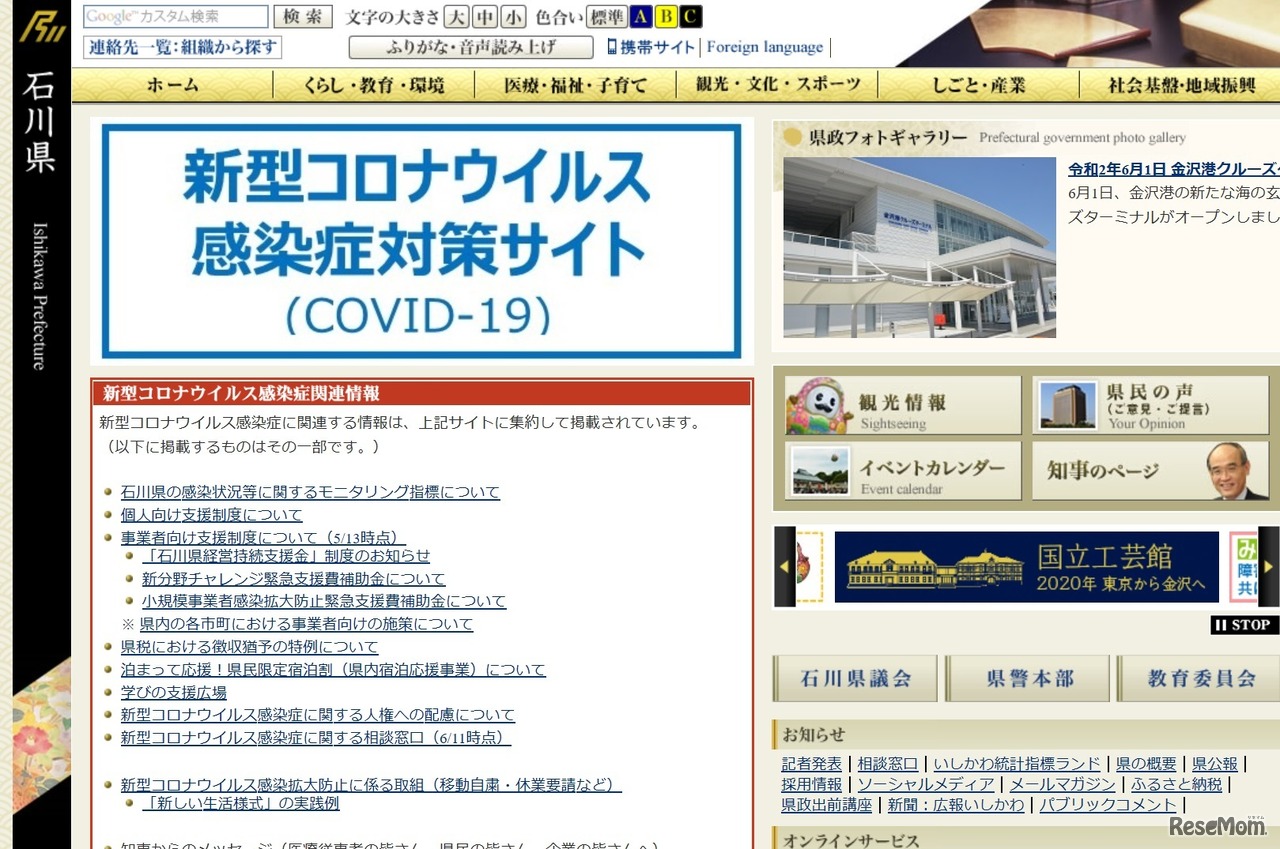Open 新分野チャレンジ緊急支援費補助金 link
Image resolution: width=1280 pixels, height=849 pixels.
tap(293, 579)
